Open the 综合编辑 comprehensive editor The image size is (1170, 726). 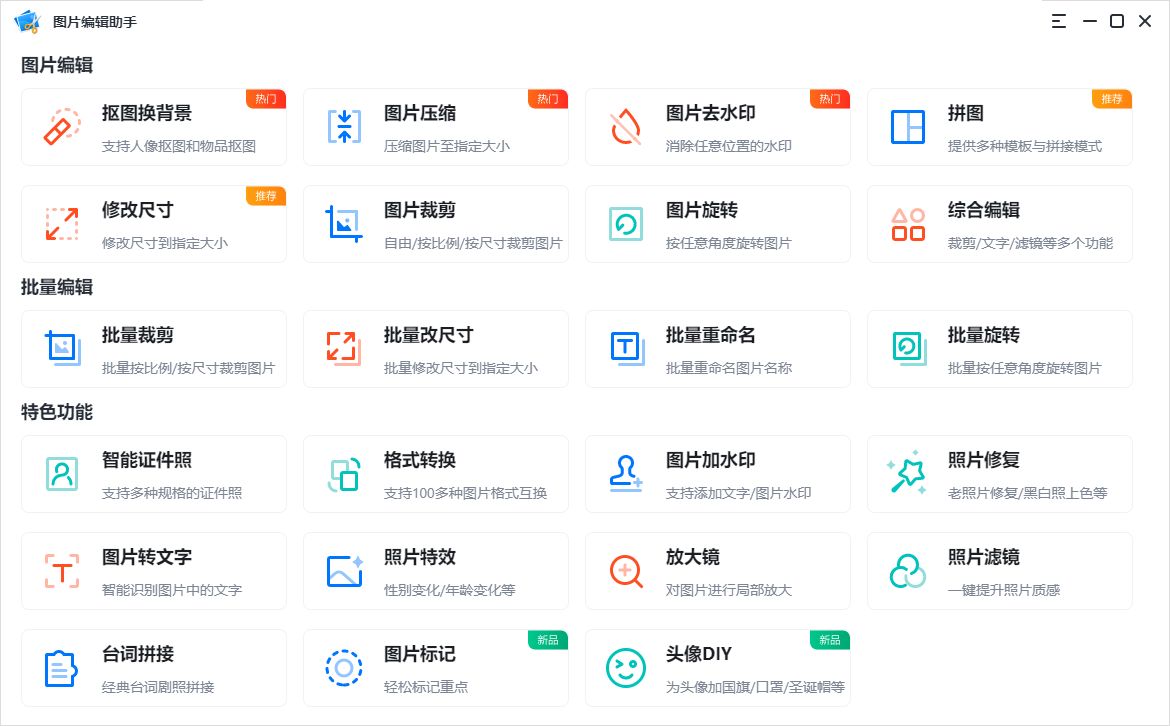[x=1000, y=222]
